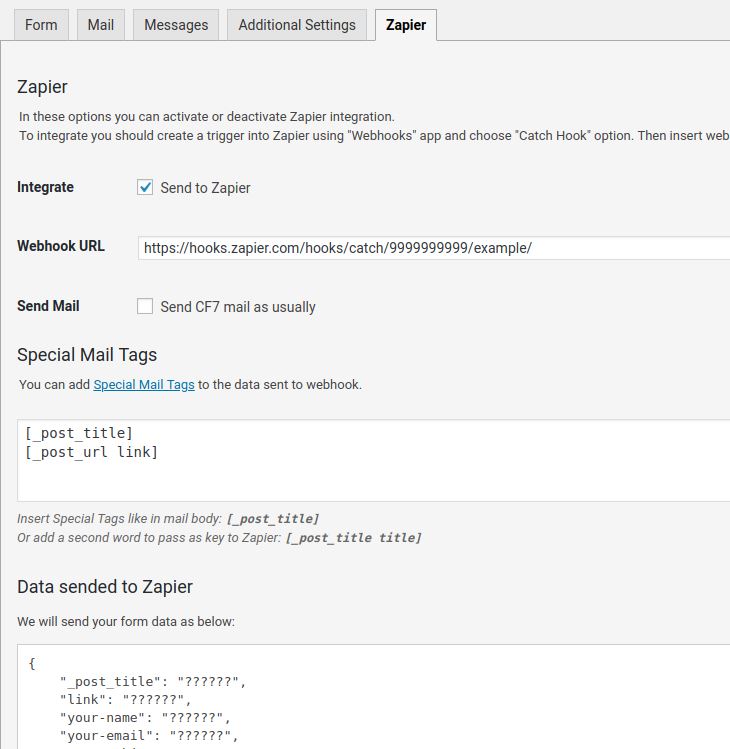
Task: Click the Data sended to Zapier heading
Action: [x=105, y=587]
